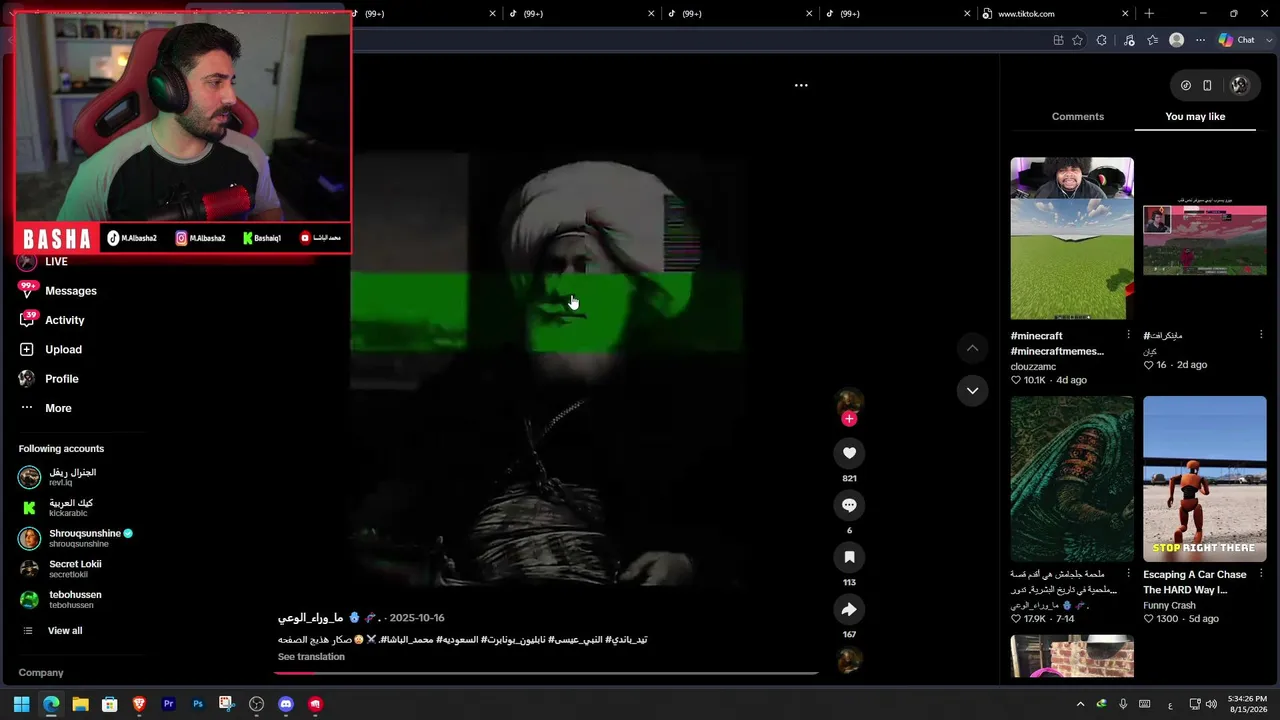
Task: Select the www.tiktok.com browser tab
Action: click(x=1055, y=14)
